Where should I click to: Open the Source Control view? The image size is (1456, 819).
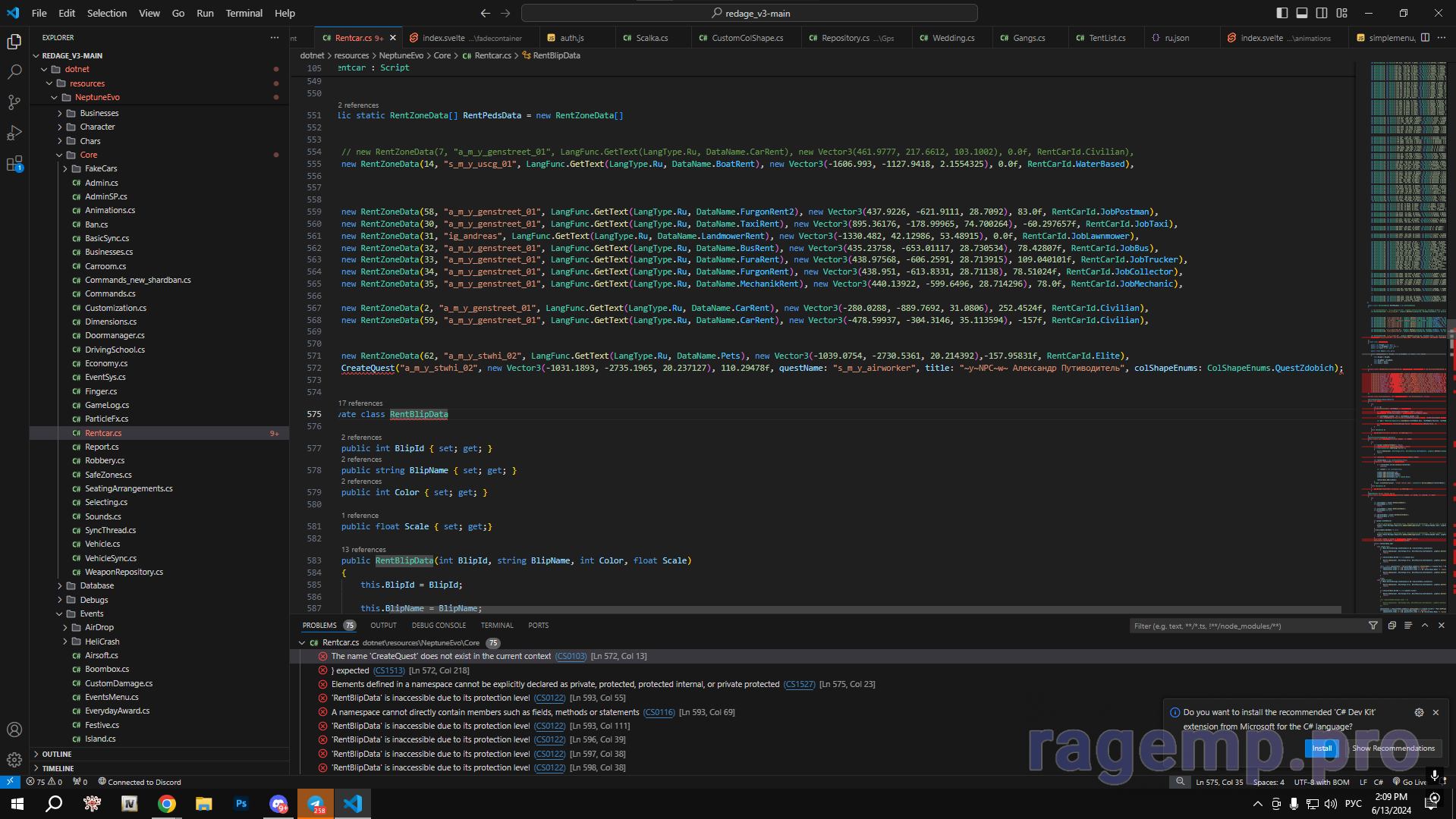[14, 102]
